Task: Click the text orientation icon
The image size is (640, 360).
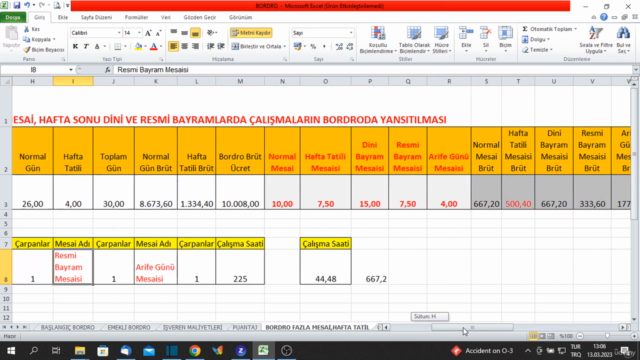Action: pyautogui.click(x=211, y=33)
